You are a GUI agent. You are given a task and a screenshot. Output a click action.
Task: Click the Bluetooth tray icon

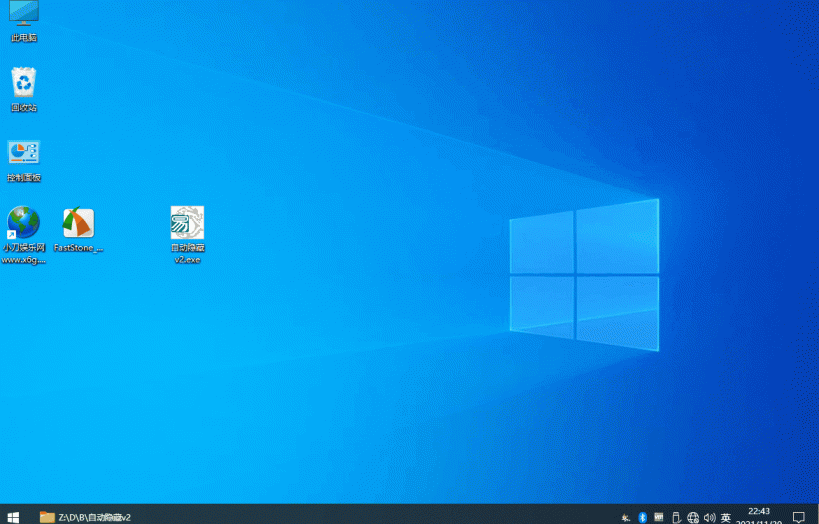click(643, 517)
